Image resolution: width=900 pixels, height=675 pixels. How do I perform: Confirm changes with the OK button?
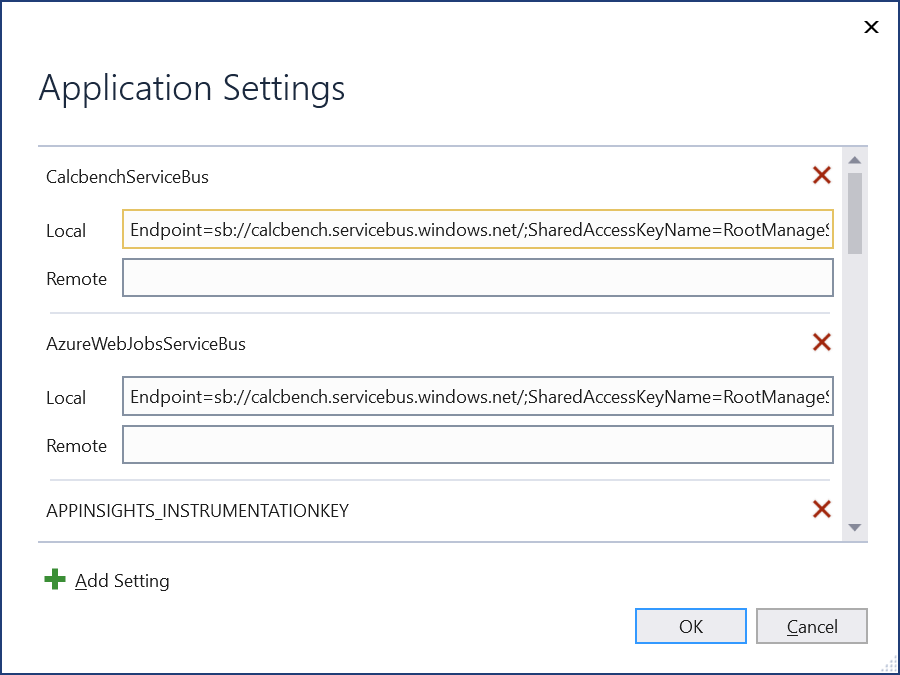[x=691, y=626]
